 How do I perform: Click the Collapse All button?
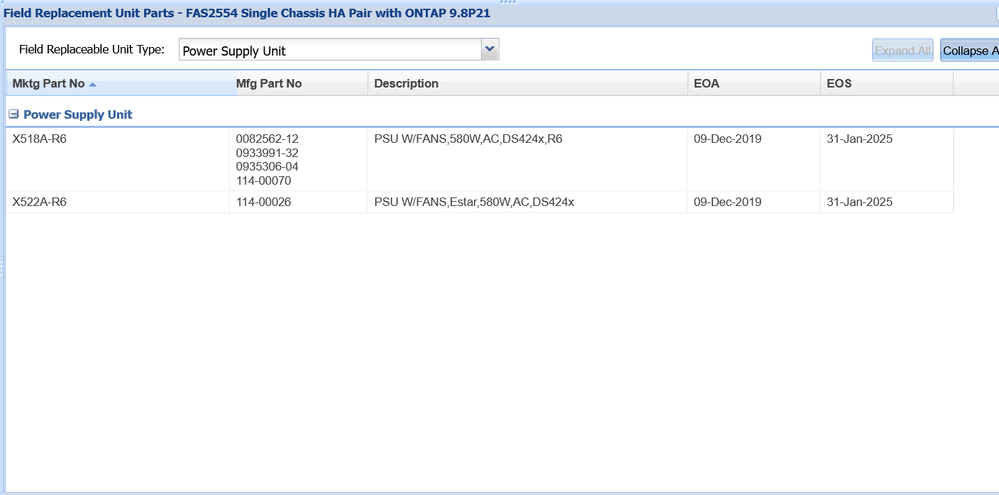click(x=970, y=50)
